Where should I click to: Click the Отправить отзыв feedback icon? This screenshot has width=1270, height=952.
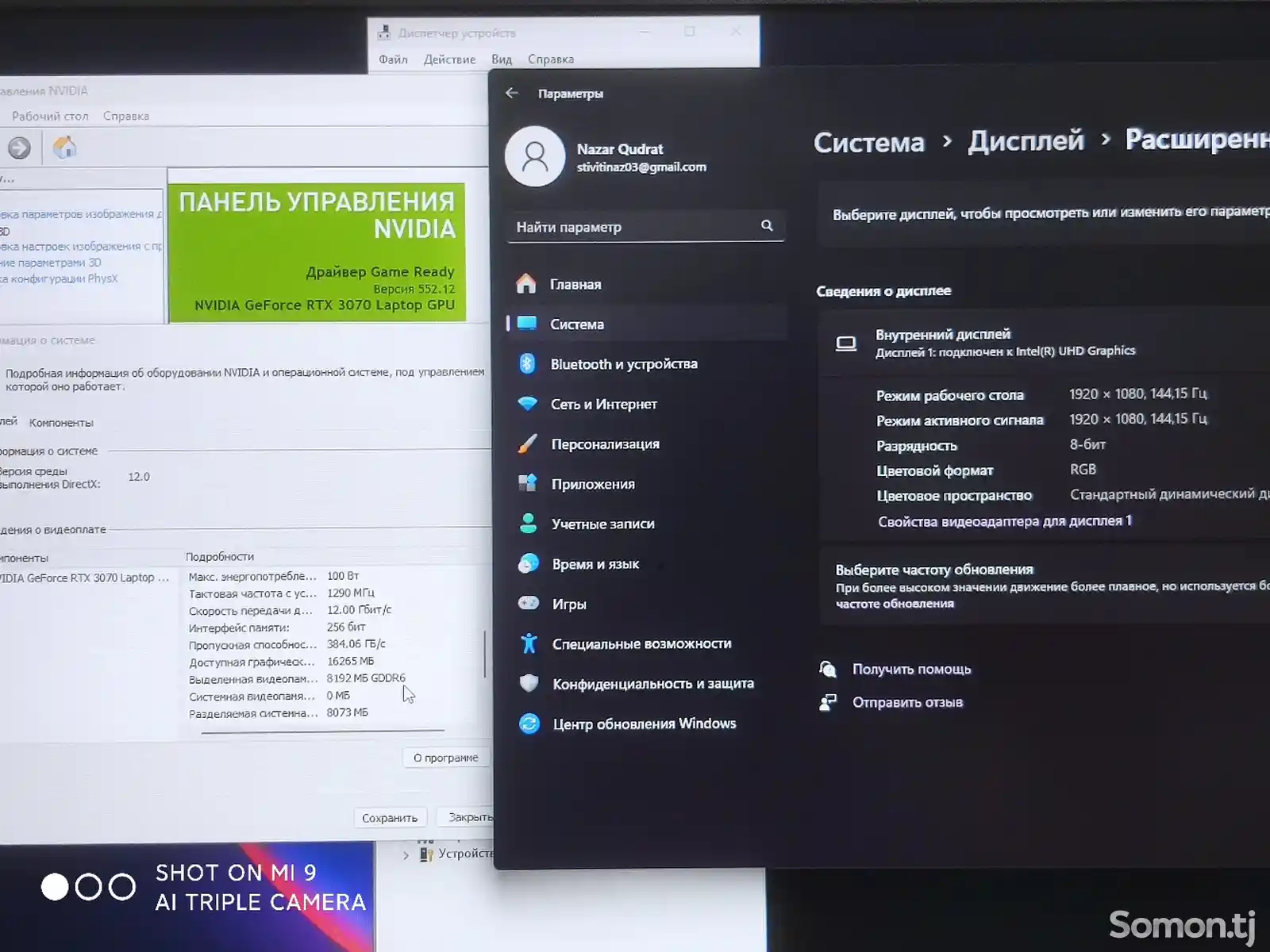point(828,702)
